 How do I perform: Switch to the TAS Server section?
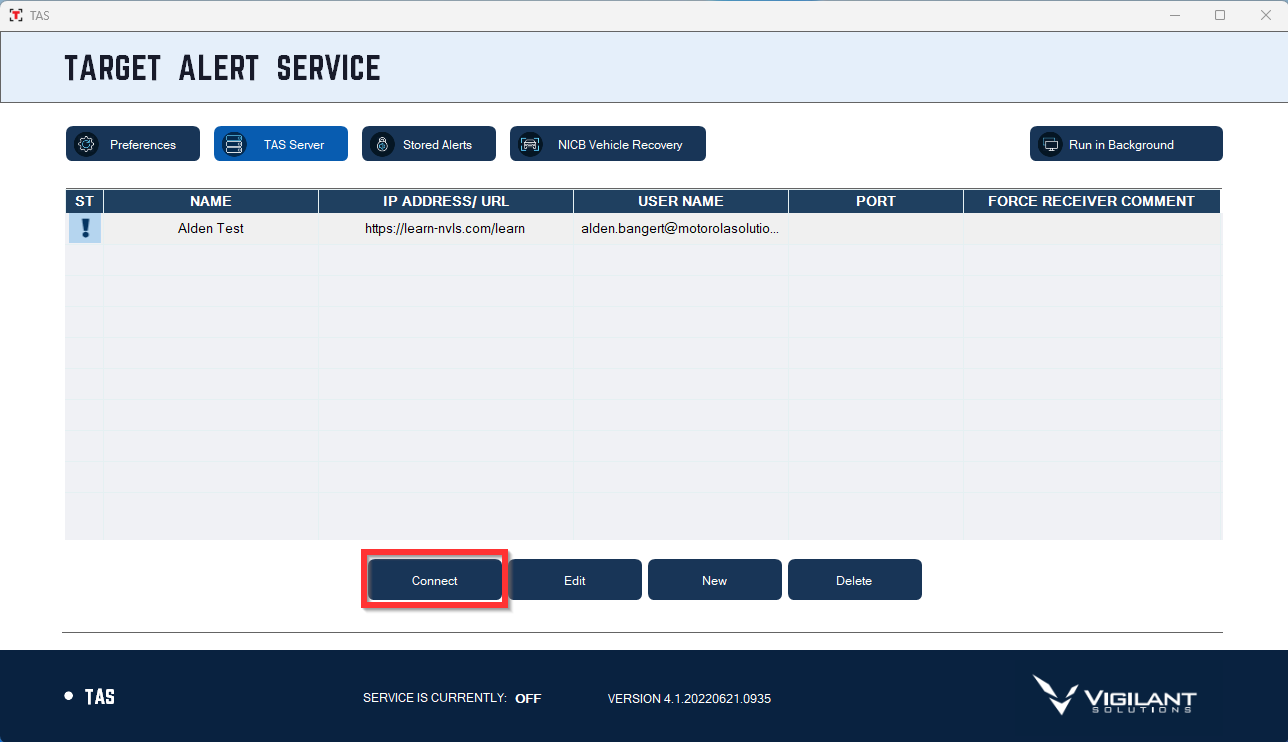[x=281, y=143]
